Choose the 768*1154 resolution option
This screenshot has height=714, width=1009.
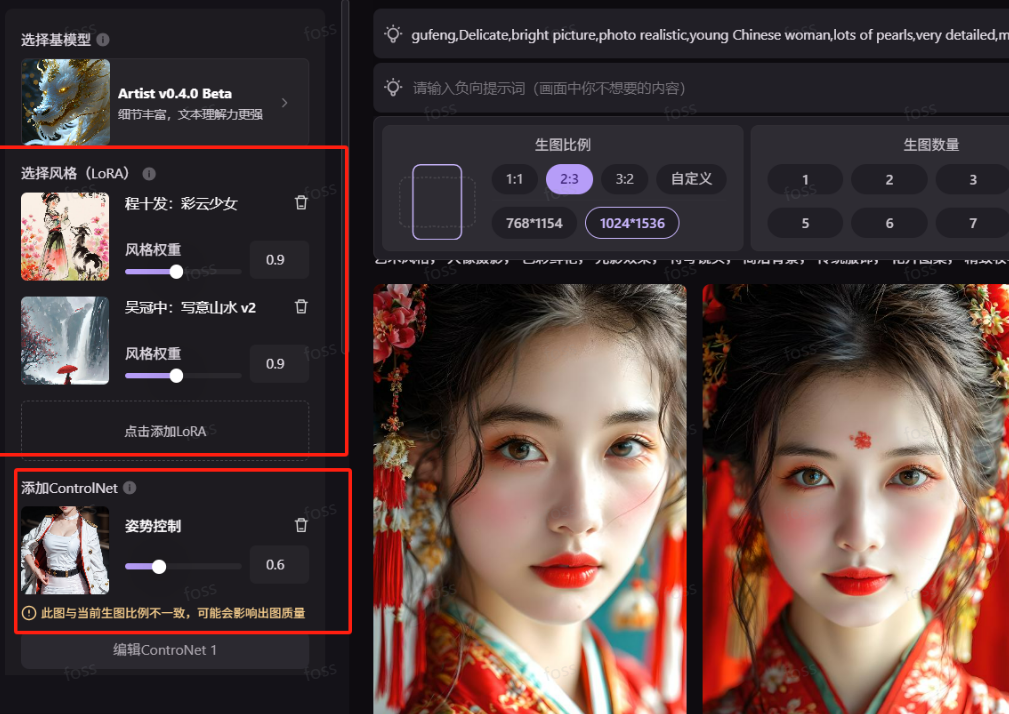coord(534,223)
